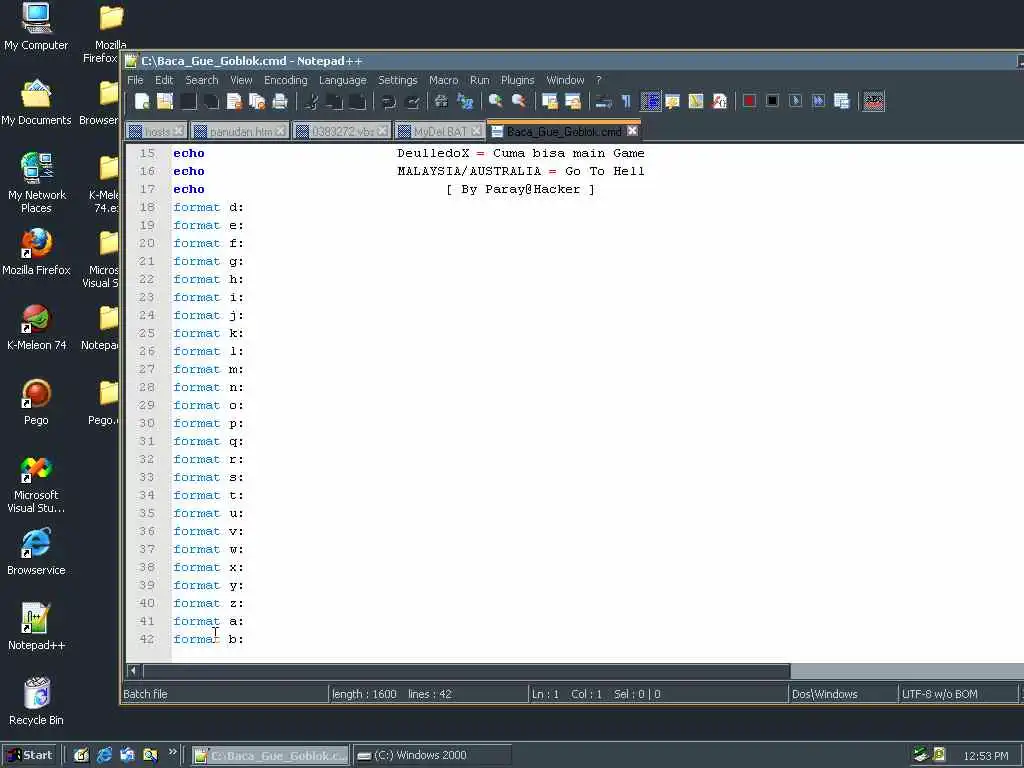Select the Recycle Bin desktop icon
Image resolution: width=1024 pixels, height=768 pixels.
pyautogui.click(x=37, y=701)
